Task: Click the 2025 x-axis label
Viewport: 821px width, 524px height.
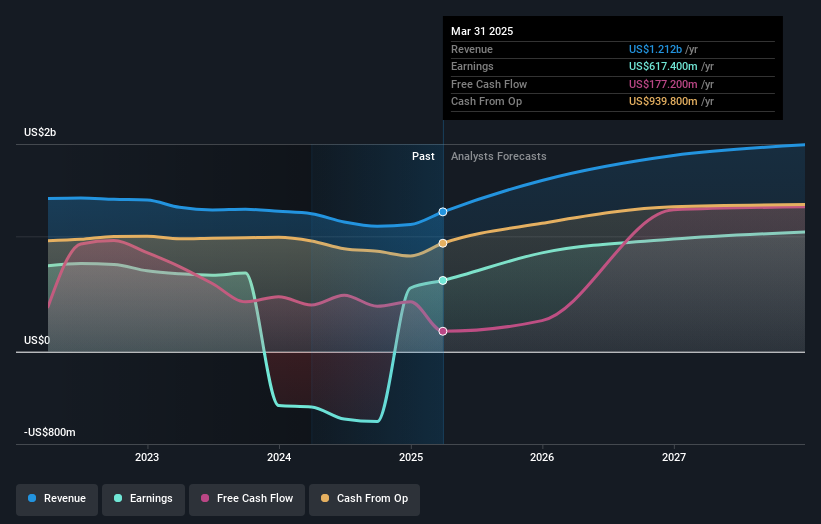Action: pos(411,457)
